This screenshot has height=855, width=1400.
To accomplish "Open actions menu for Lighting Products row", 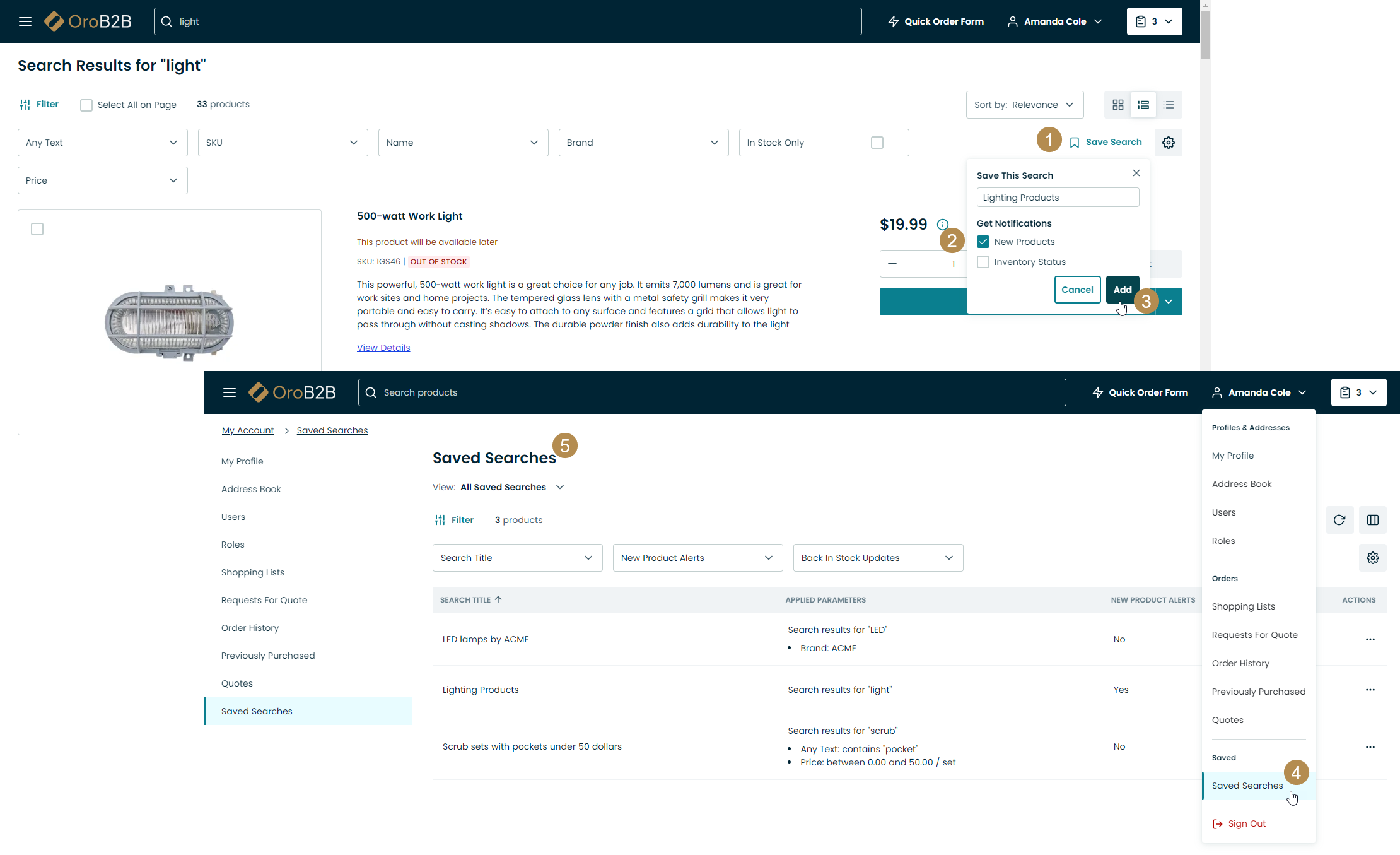I will click(1370, 690).
